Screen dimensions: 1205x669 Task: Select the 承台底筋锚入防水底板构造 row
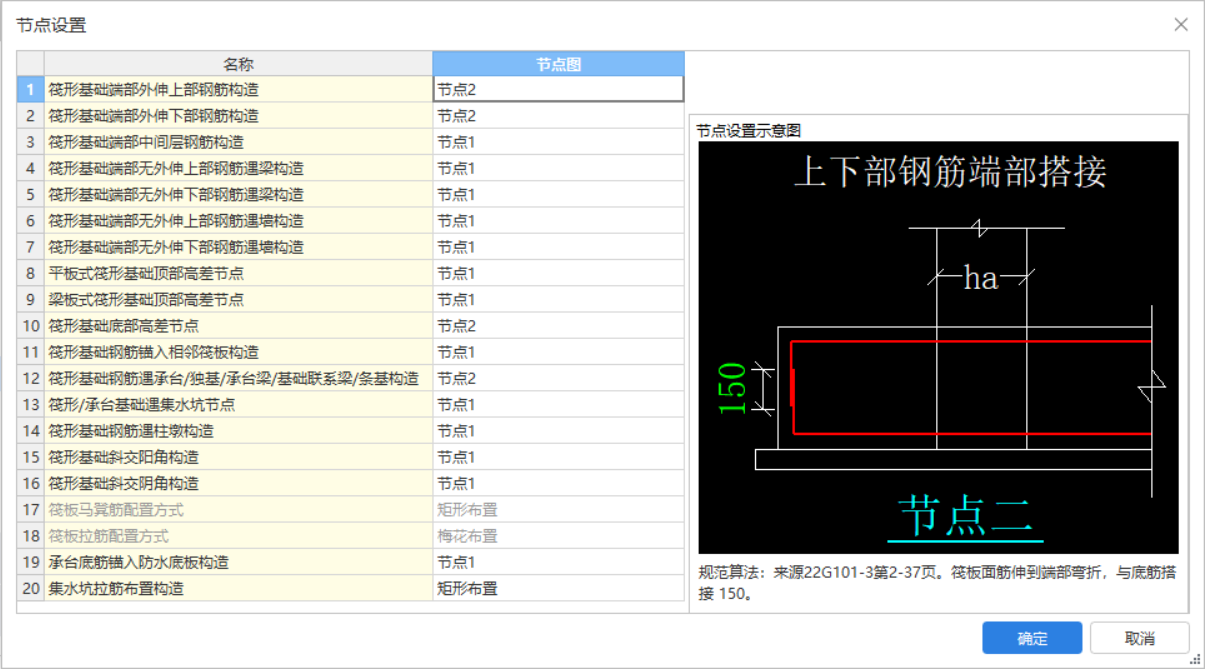coord(238,562)
